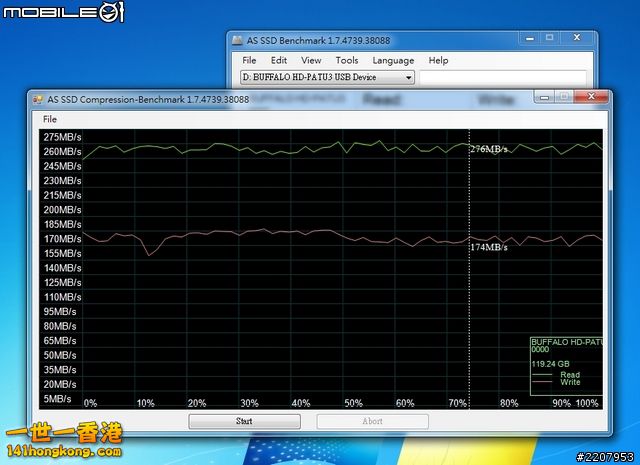Viewport: 640px width, 465px height.
Task: Expand the Language menu
Action: [393, 60]
